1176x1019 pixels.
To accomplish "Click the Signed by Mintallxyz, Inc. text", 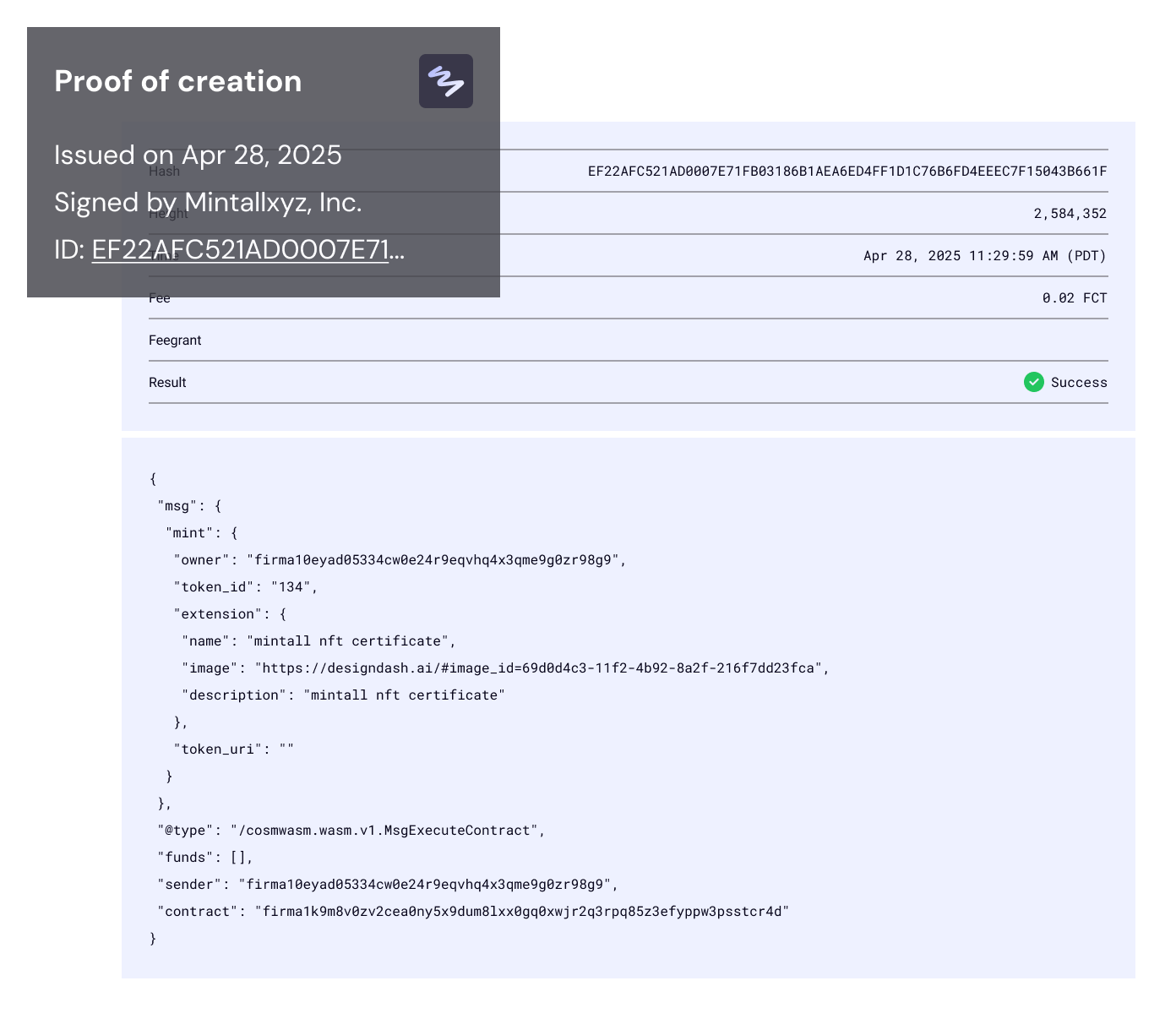I will tap(208, 203).
